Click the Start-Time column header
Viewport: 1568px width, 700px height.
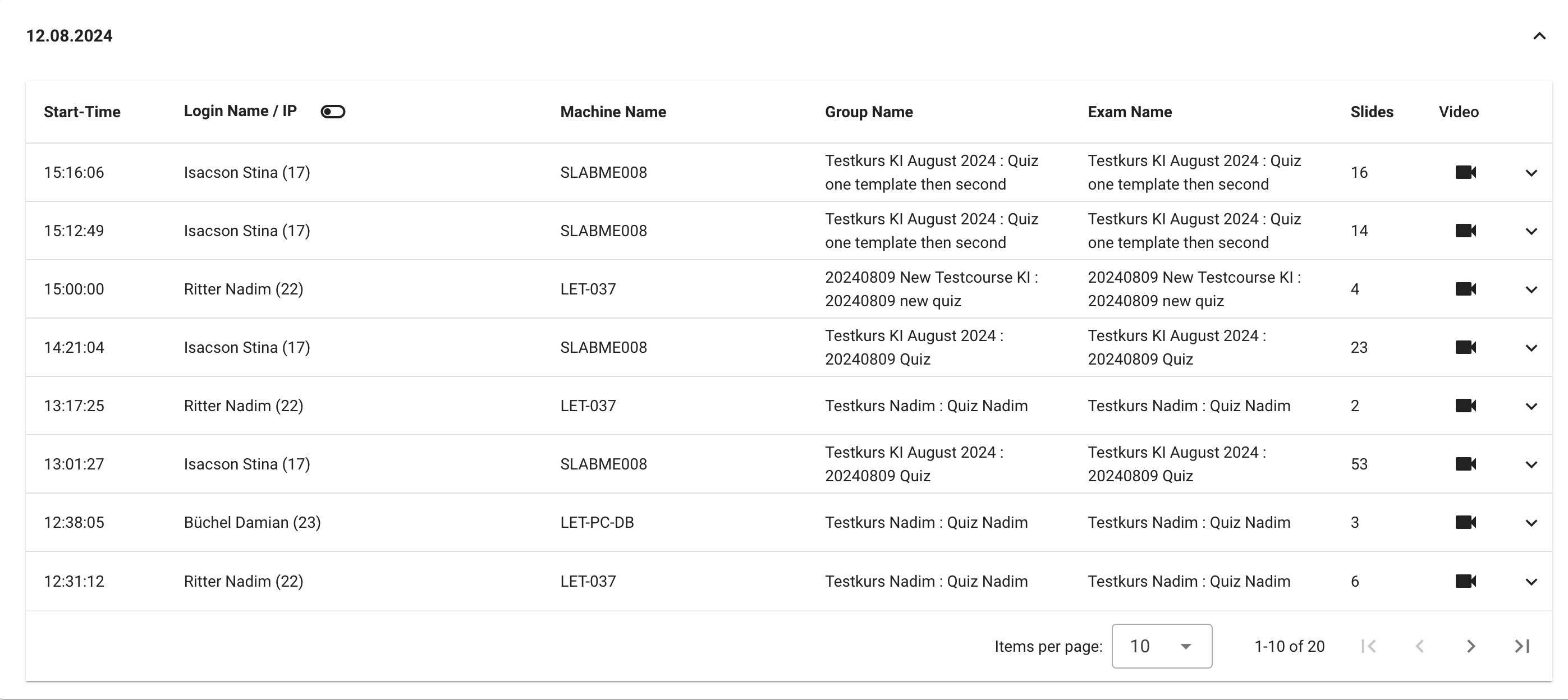tap(82, 112)
